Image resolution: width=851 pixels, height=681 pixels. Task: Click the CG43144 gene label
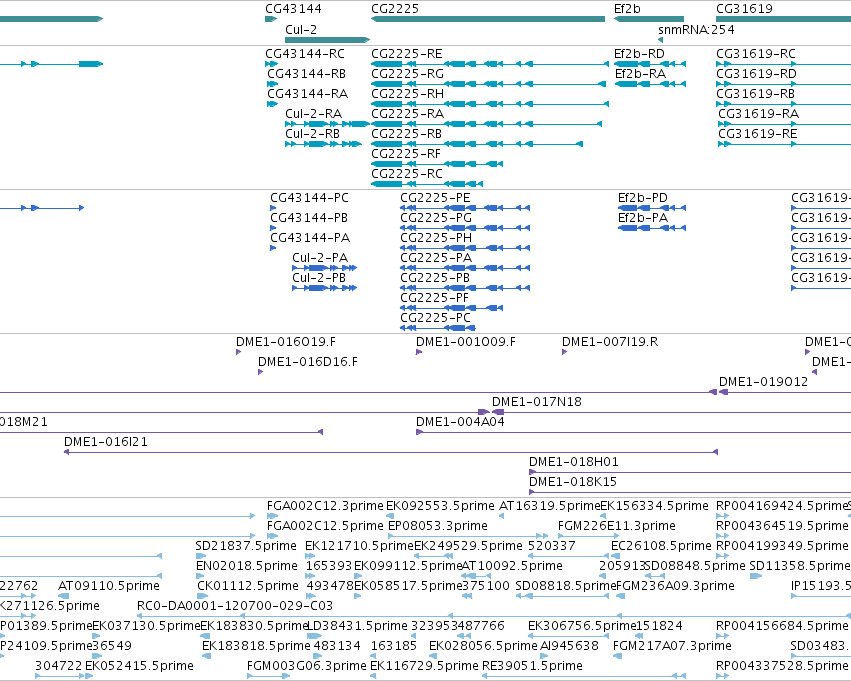(293, 9)
